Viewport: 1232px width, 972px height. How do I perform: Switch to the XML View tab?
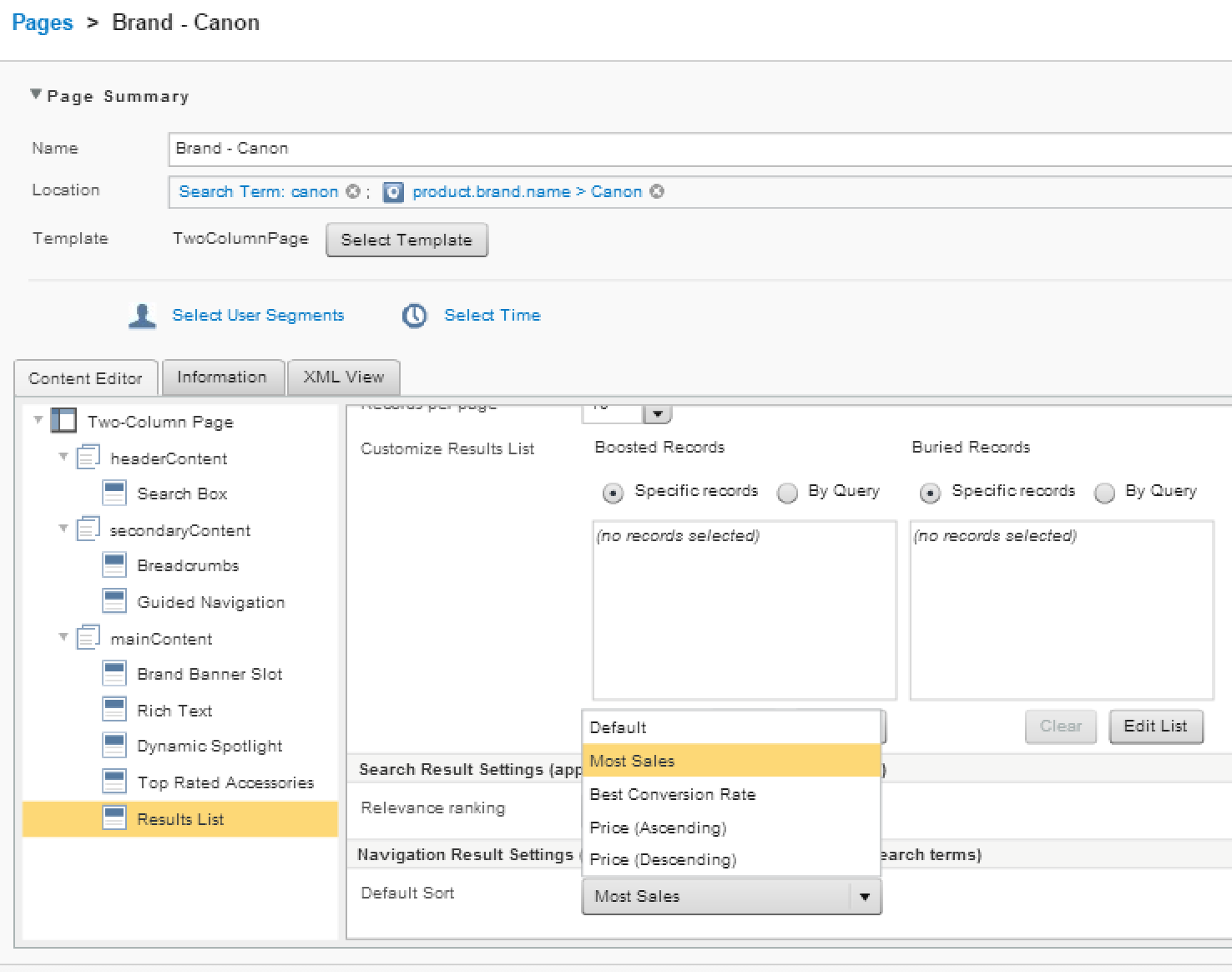[x=344, y=377]
